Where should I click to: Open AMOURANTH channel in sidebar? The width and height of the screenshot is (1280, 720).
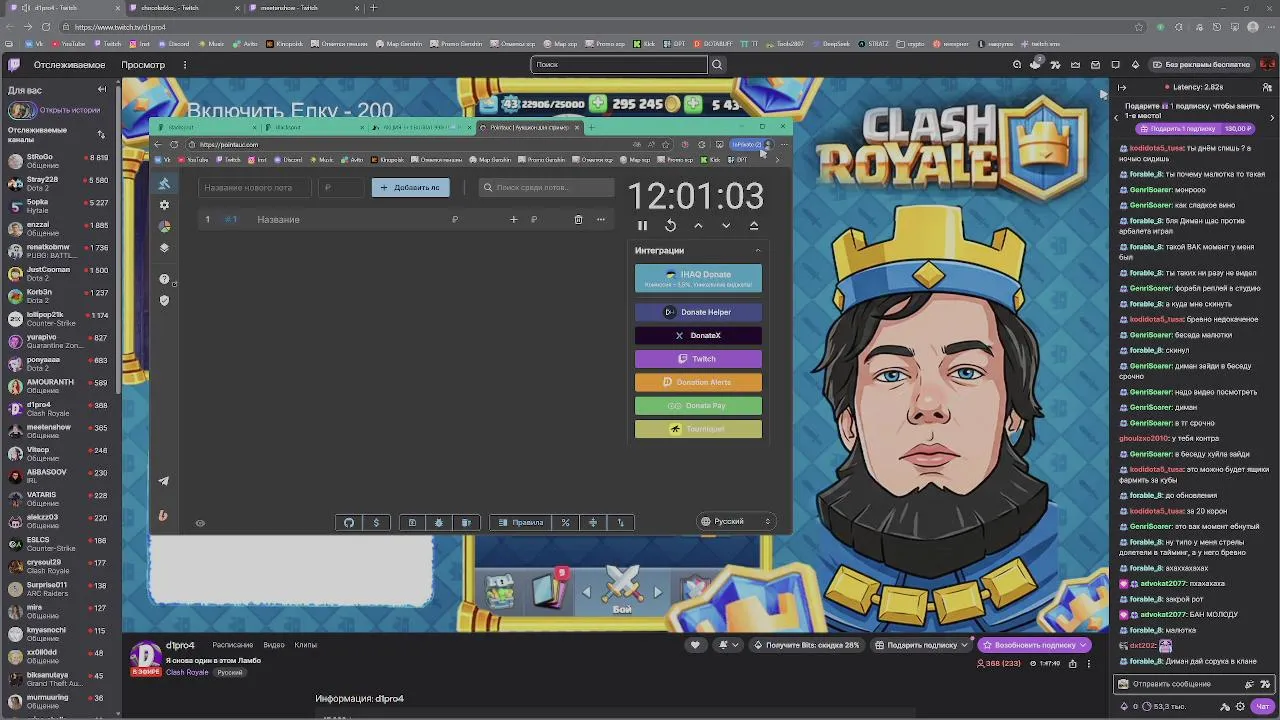point(60,386)
